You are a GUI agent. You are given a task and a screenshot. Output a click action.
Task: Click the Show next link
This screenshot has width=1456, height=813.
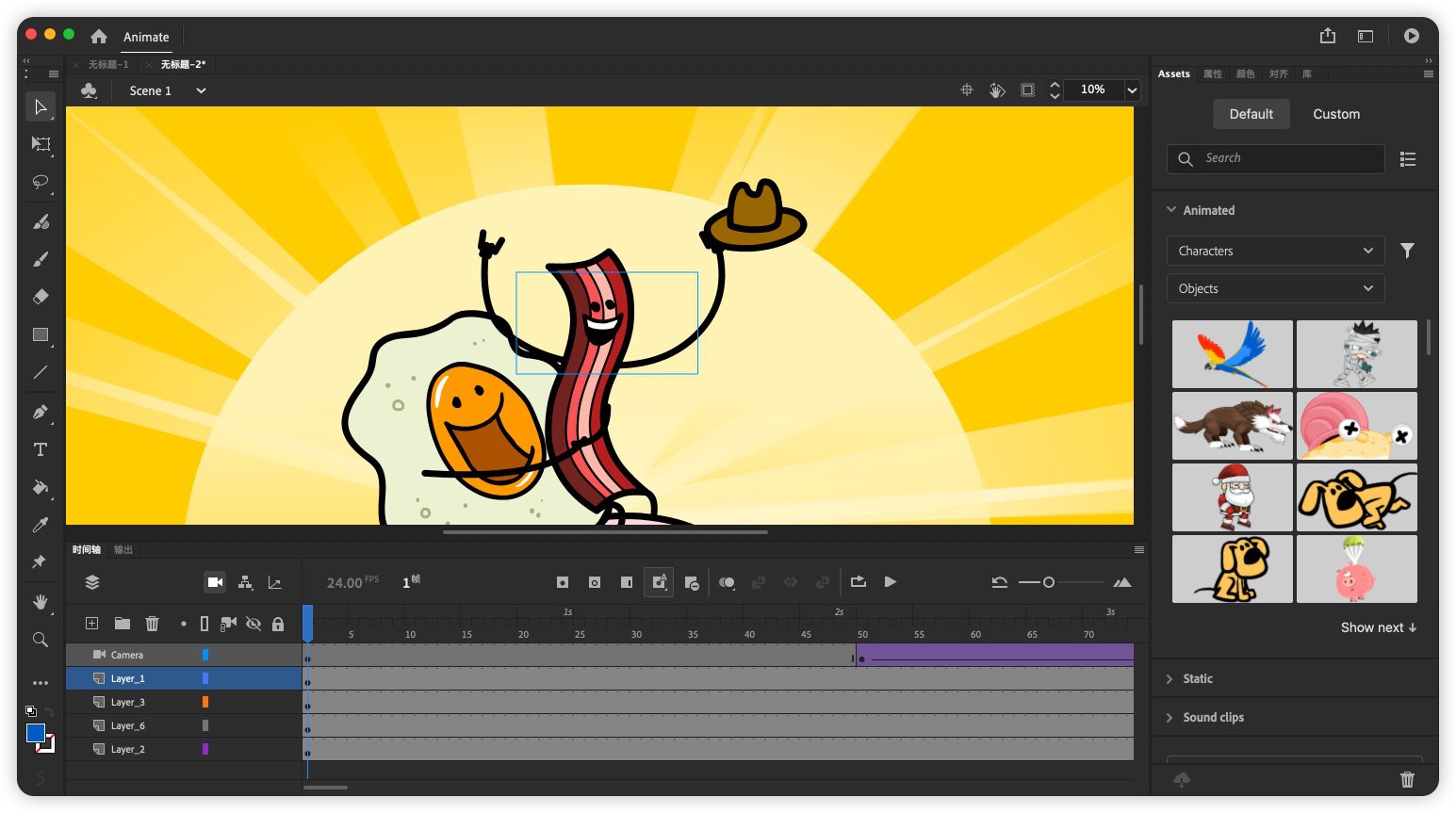1378,627
